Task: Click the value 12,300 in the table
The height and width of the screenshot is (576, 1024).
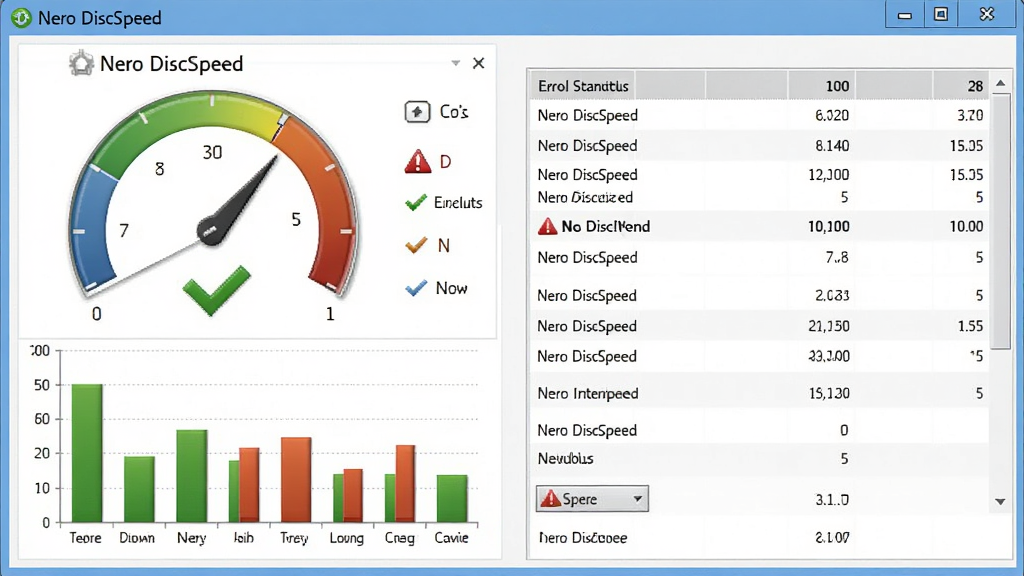Action: point(829,174)
